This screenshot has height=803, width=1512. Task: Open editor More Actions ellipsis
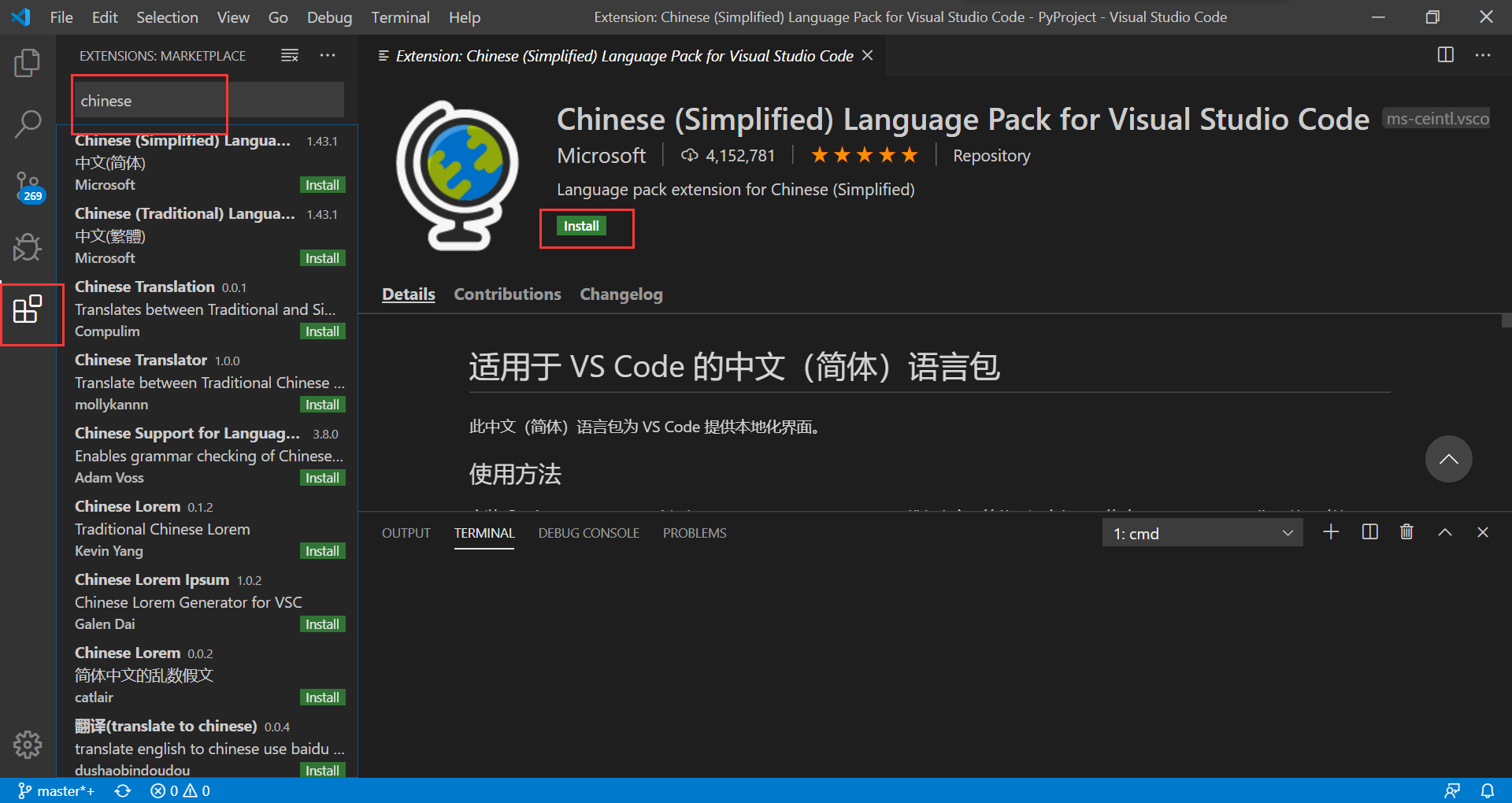point(1483,55)
